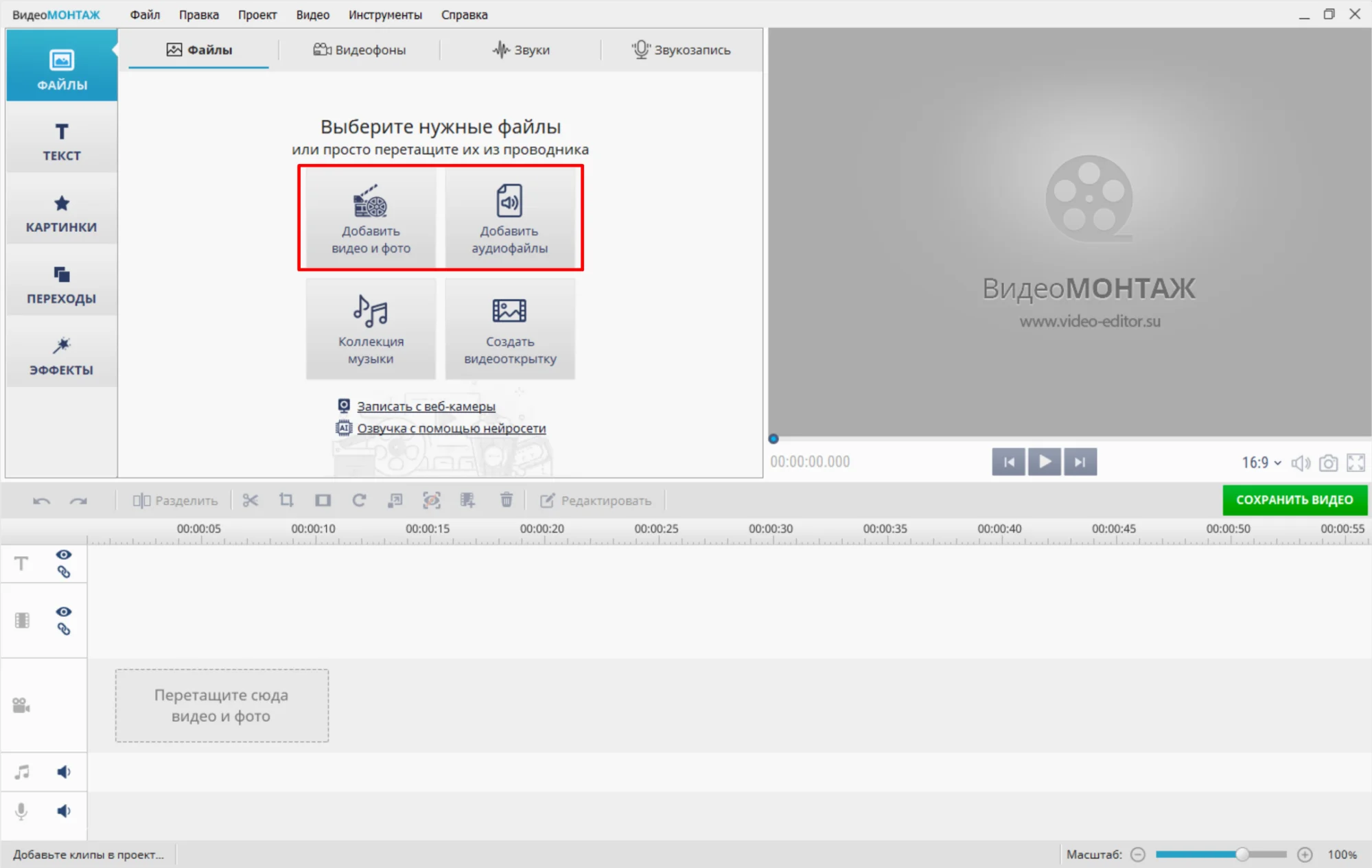Toggle visibility eye of text track
Image resolution: width=1372 pixels, height=868 pixels.
click(x=64, y=554)
